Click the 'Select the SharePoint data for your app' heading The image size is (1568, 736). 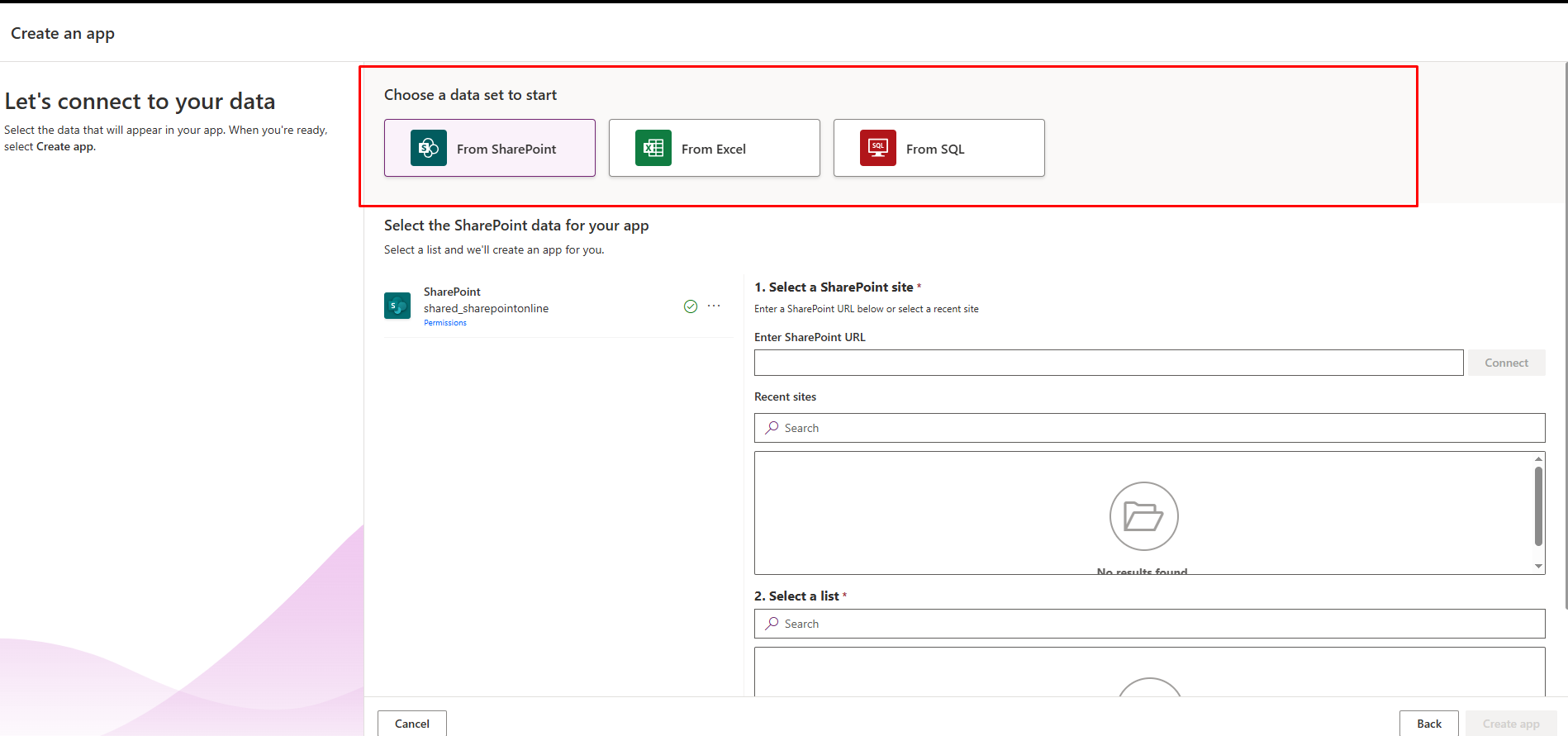[516, 226]
